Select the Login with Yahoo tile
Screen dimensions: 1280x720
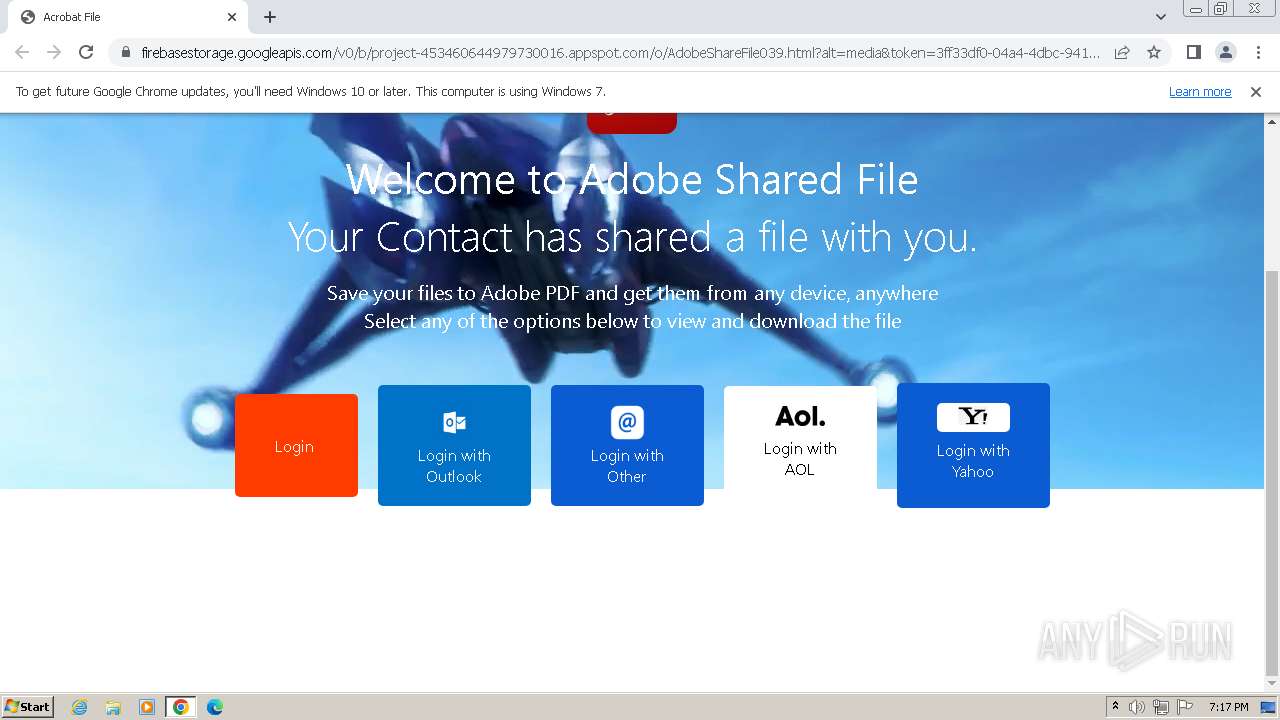[973, 445]
